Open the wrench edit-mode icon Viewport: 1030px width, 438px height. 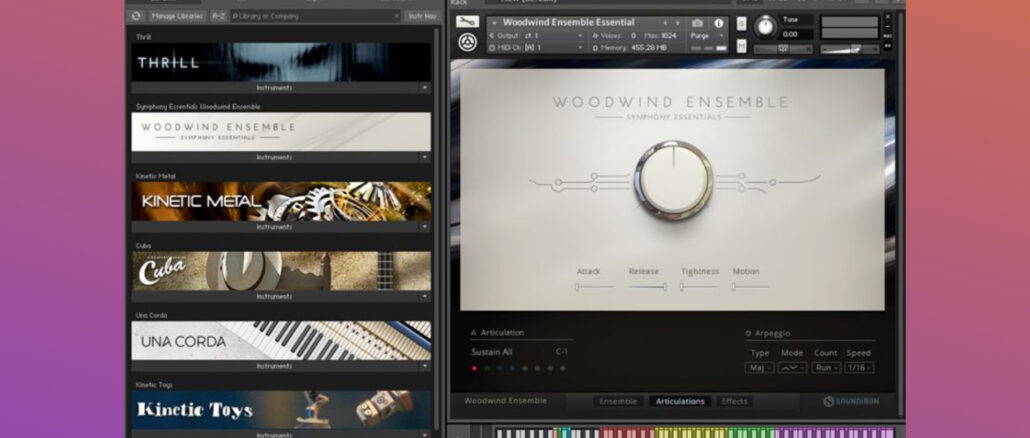[468, 22]
